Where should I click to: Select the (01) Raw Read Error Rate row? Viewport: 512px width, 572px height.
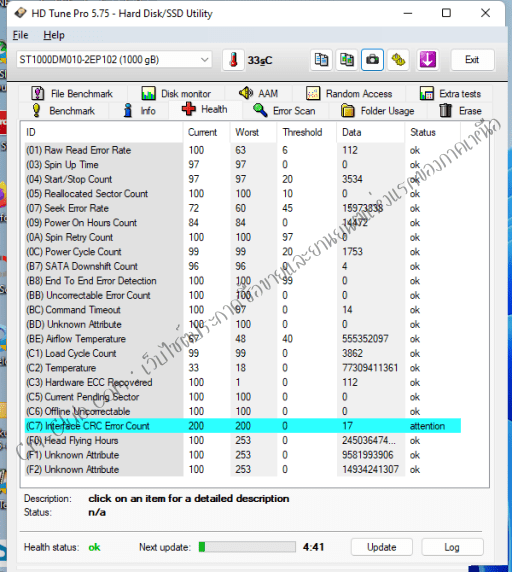(243, 150)
